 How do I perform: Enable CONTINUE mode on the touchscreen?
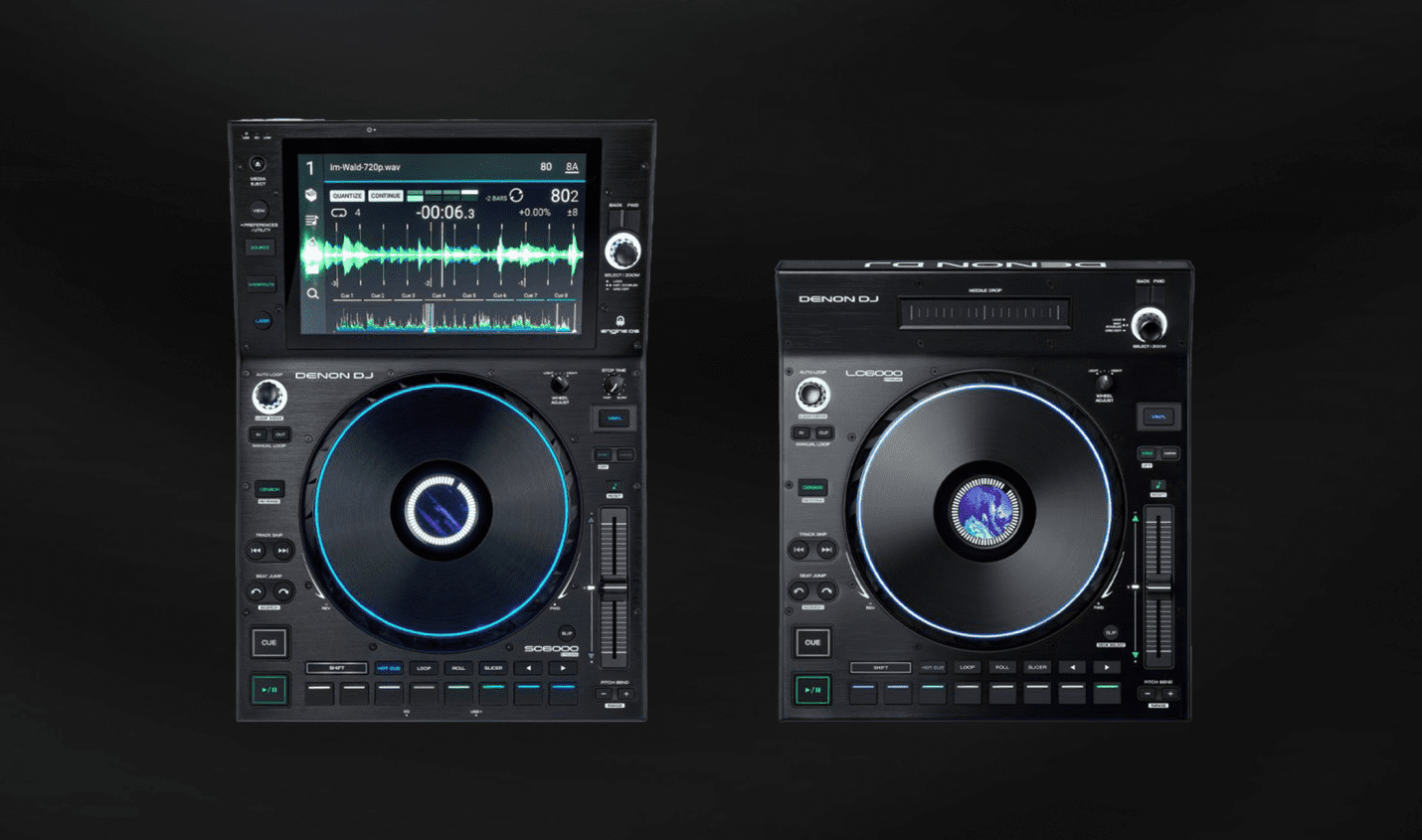386,195
